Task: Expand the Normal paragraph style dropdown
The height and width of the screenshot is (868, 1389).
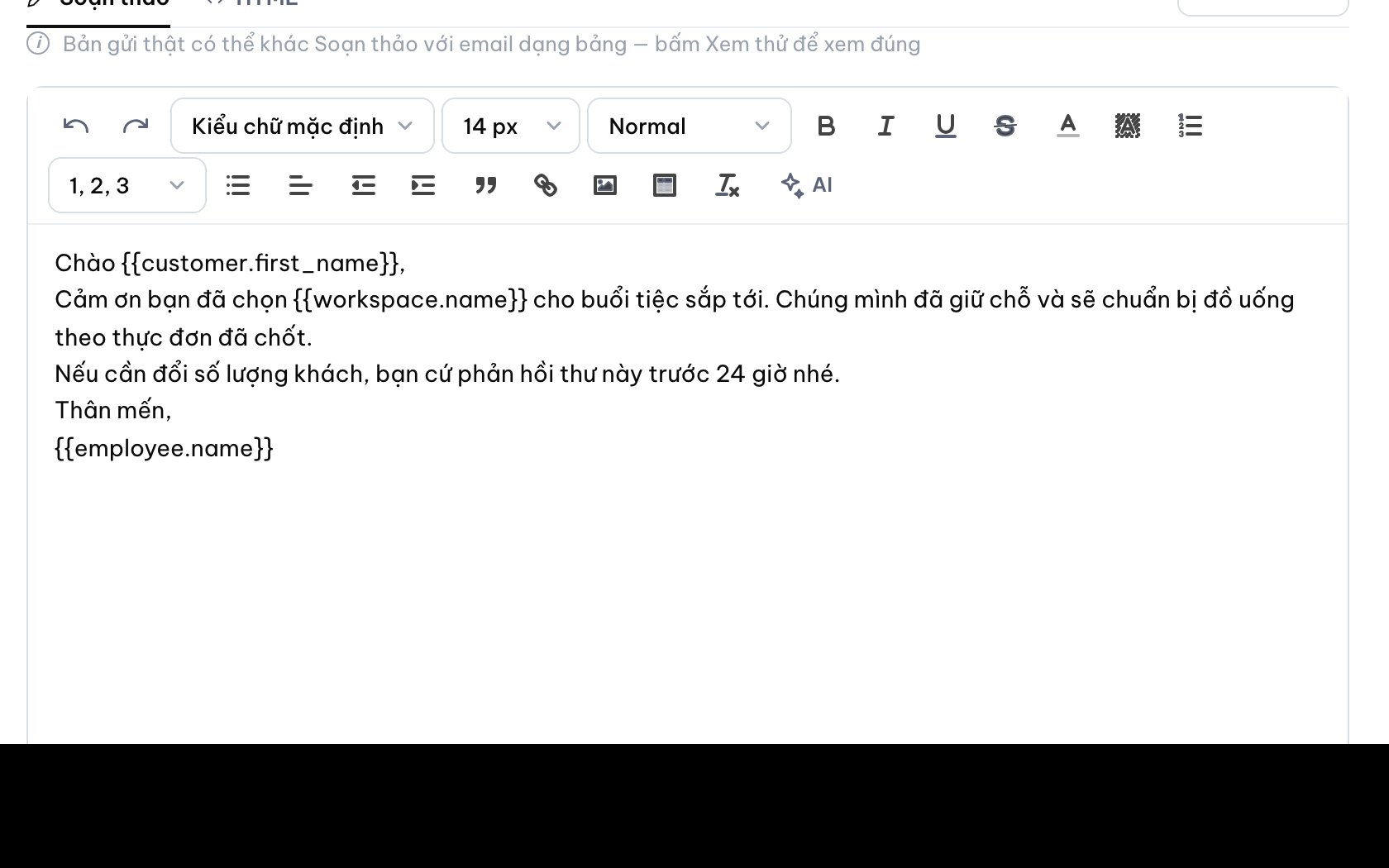Action: (x=690, y=126)
